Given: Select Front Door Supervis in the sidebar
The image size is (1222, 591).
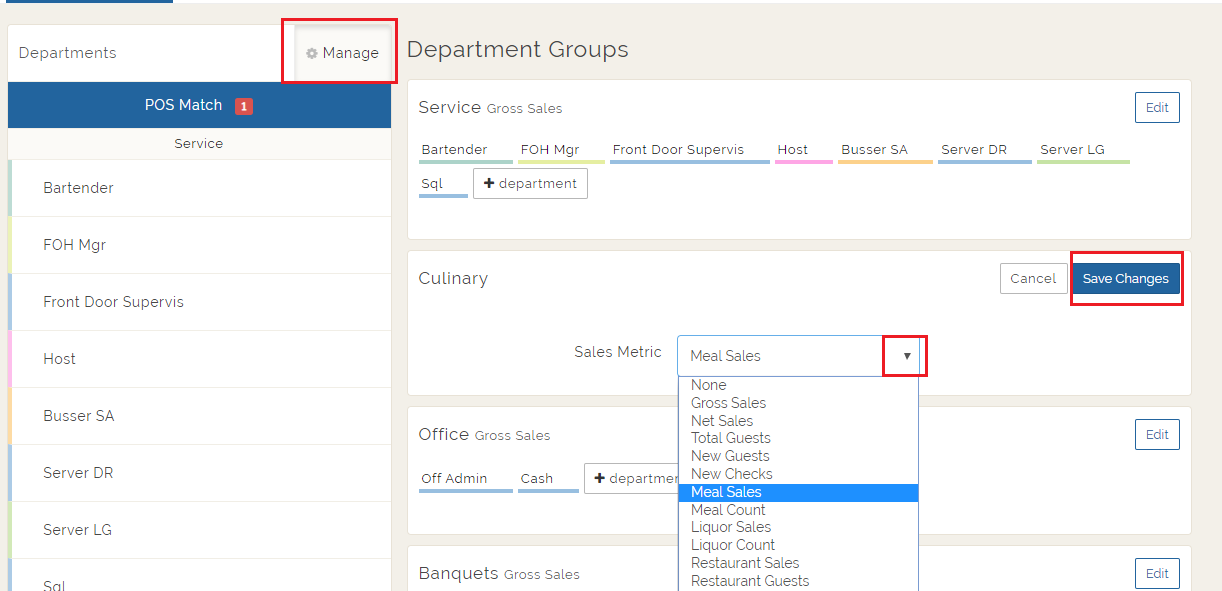Looking at the screenshot, I should pos(113,302).
